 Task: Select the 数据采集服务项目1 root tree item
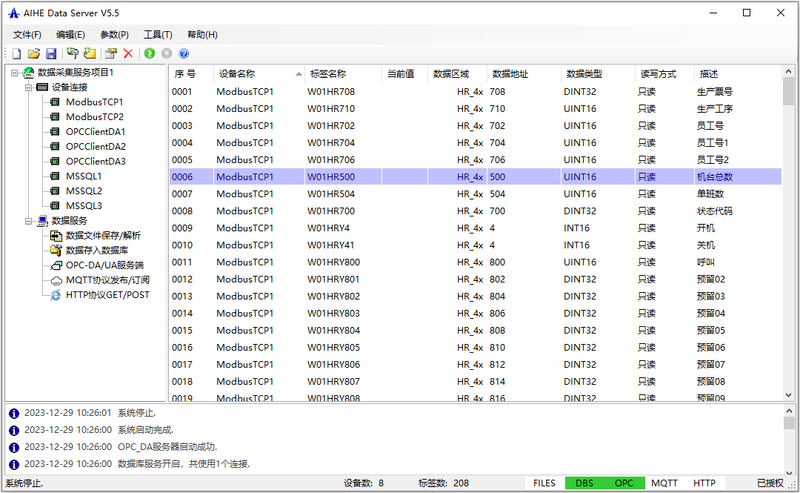76,72
